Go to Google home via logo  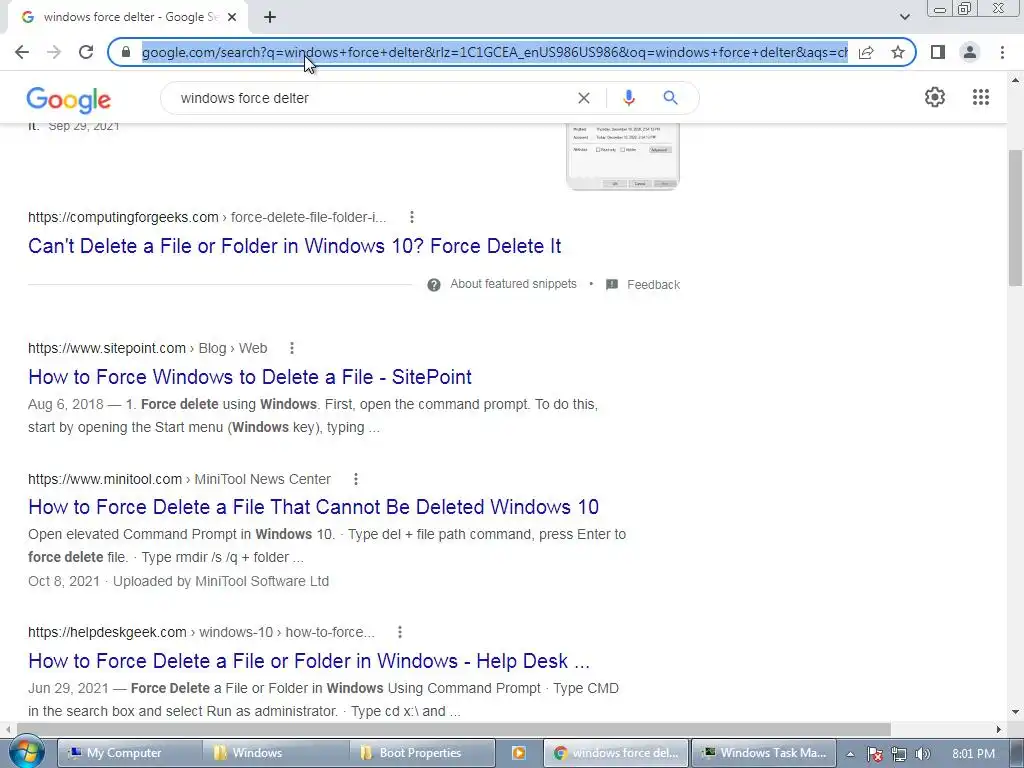point(69,100)
